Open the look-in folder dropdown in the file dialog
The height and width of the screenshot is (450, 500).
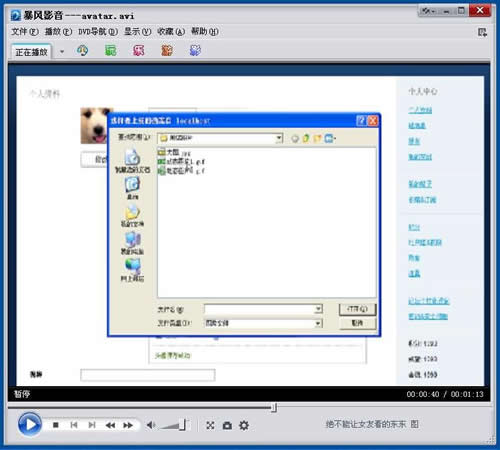(279, 138)
